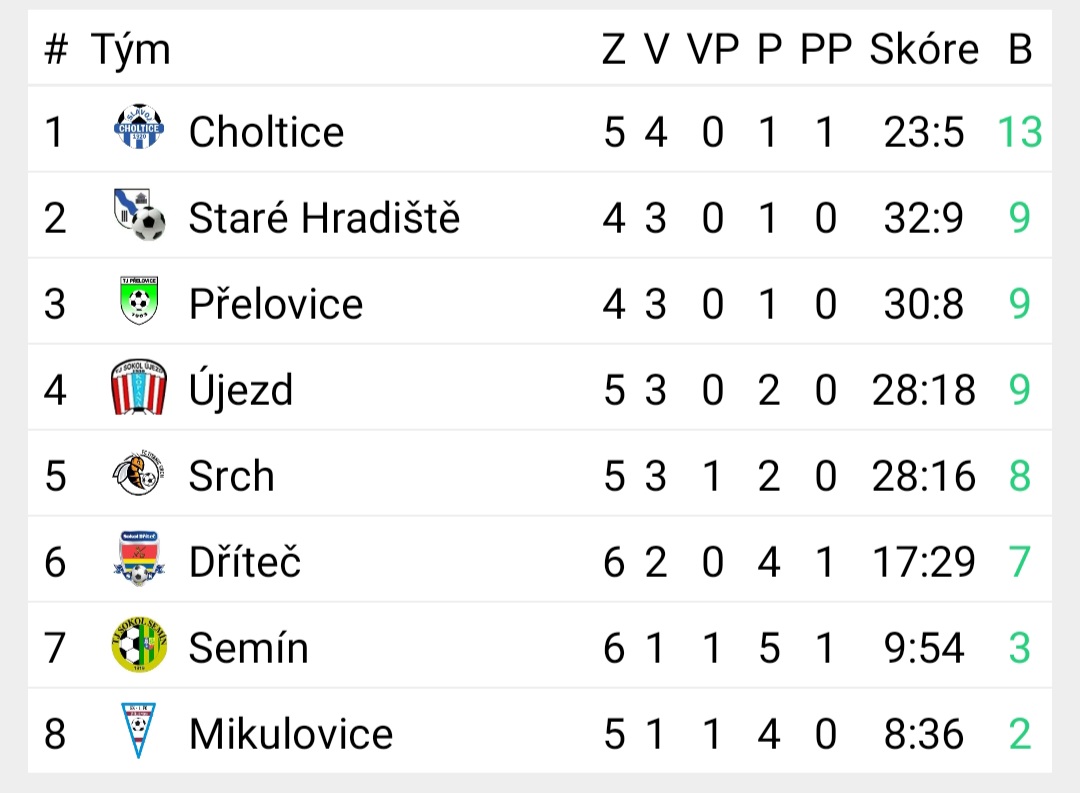Tap the Dříteč club emblem
Image resolution: width=1080 pixels, height=793 pixels.
click(138, 559)
